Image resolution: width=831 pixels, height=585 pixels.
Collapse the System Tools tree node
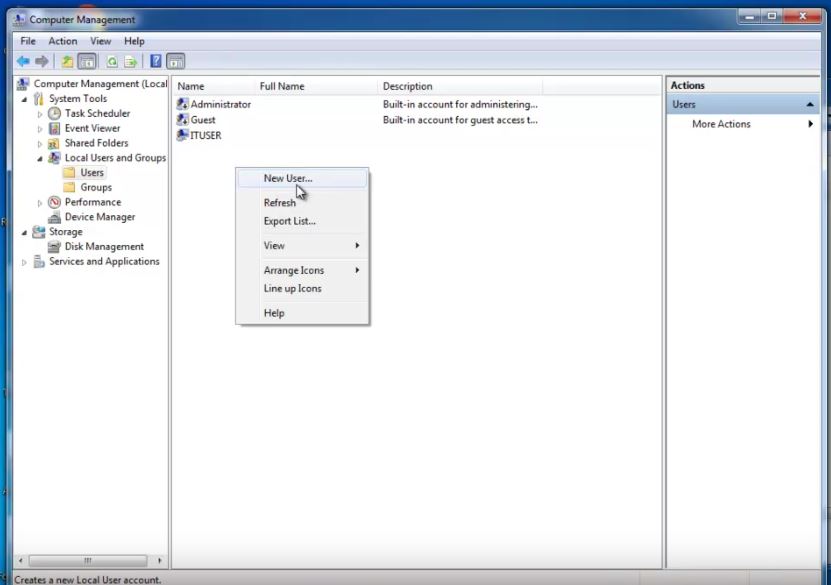(24, 98)
